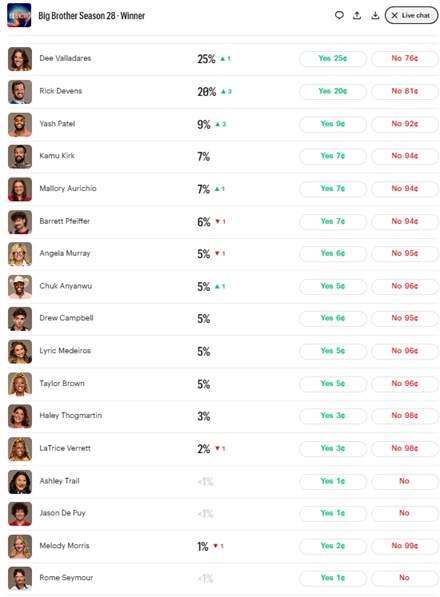
Task: Buy Yes 2¢ for Melody Morris
Action: click(333, 546)
